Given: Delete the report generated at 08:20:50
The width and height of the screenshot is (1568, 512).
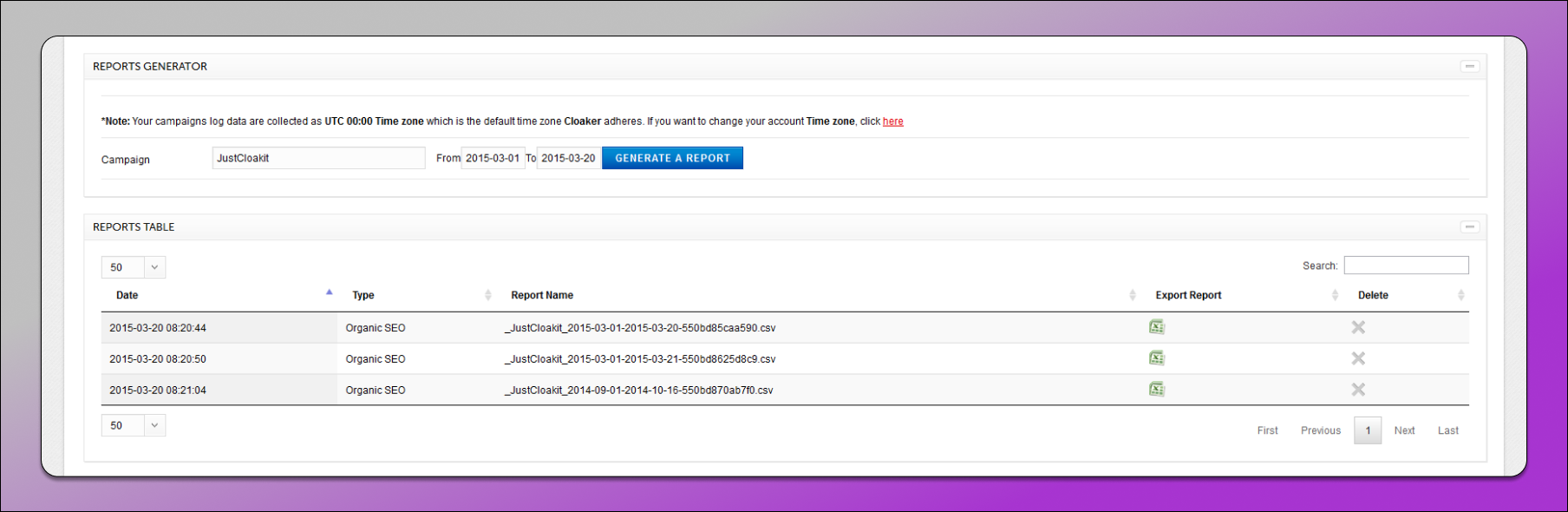Looking at the screenshot, I should pyautogui.click(x=1358, y=358).
